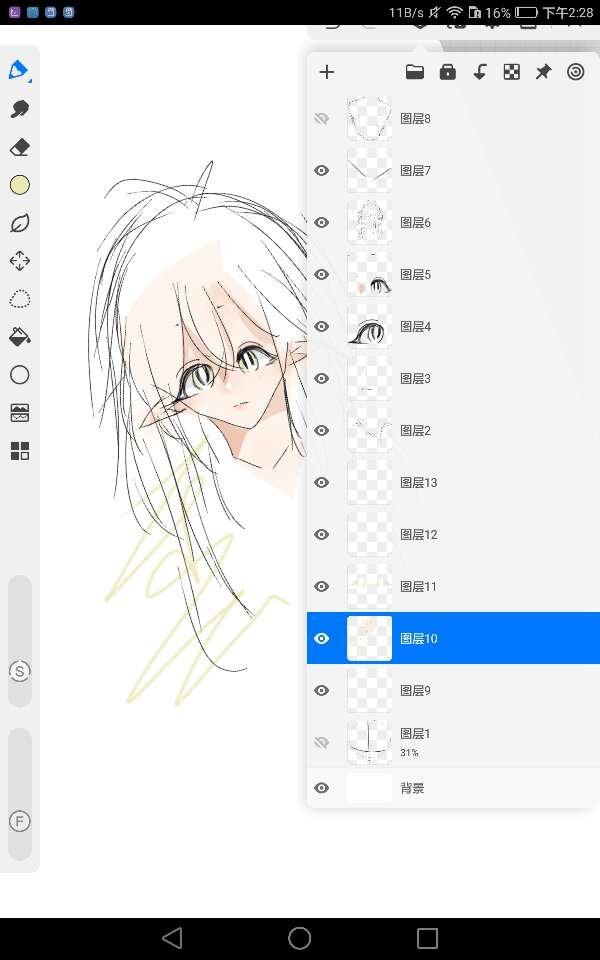The height and width of the screenshot is (960, 600).
Task: Toggle checkerboard alpha lock icon
Action: [x=511, y=72]
